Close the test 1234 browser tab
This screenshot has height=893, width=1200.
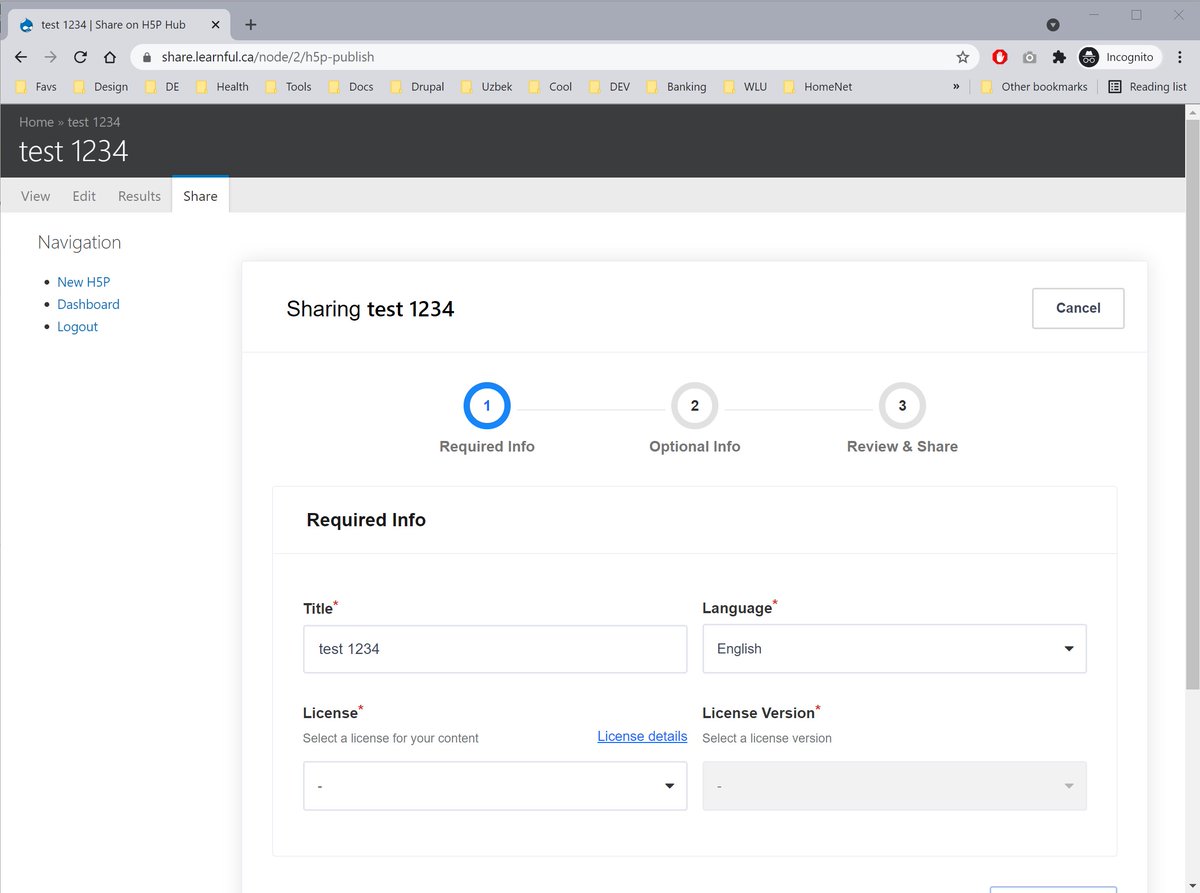(215, 24)
